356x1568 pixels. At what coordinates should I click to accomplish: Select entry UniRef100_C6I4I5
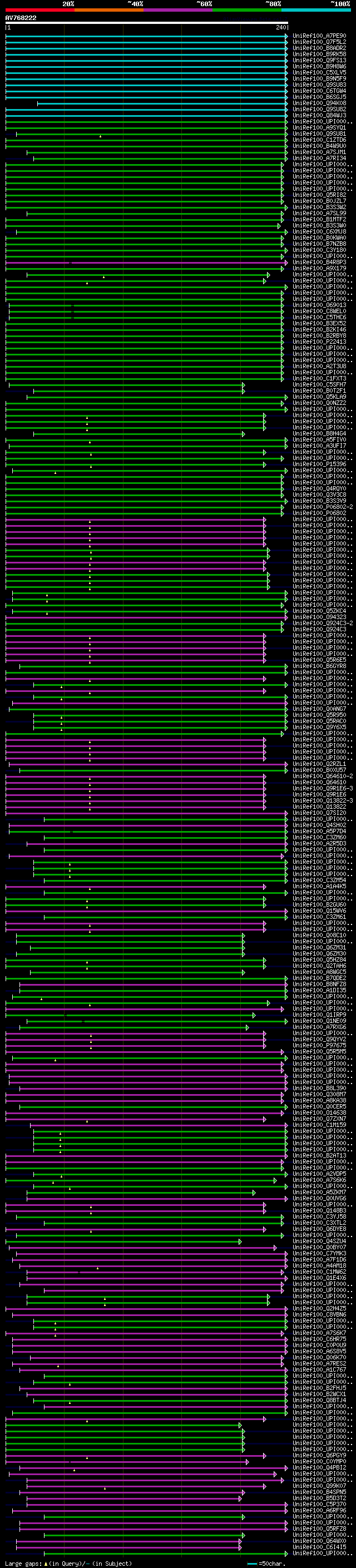[319, 1548]
